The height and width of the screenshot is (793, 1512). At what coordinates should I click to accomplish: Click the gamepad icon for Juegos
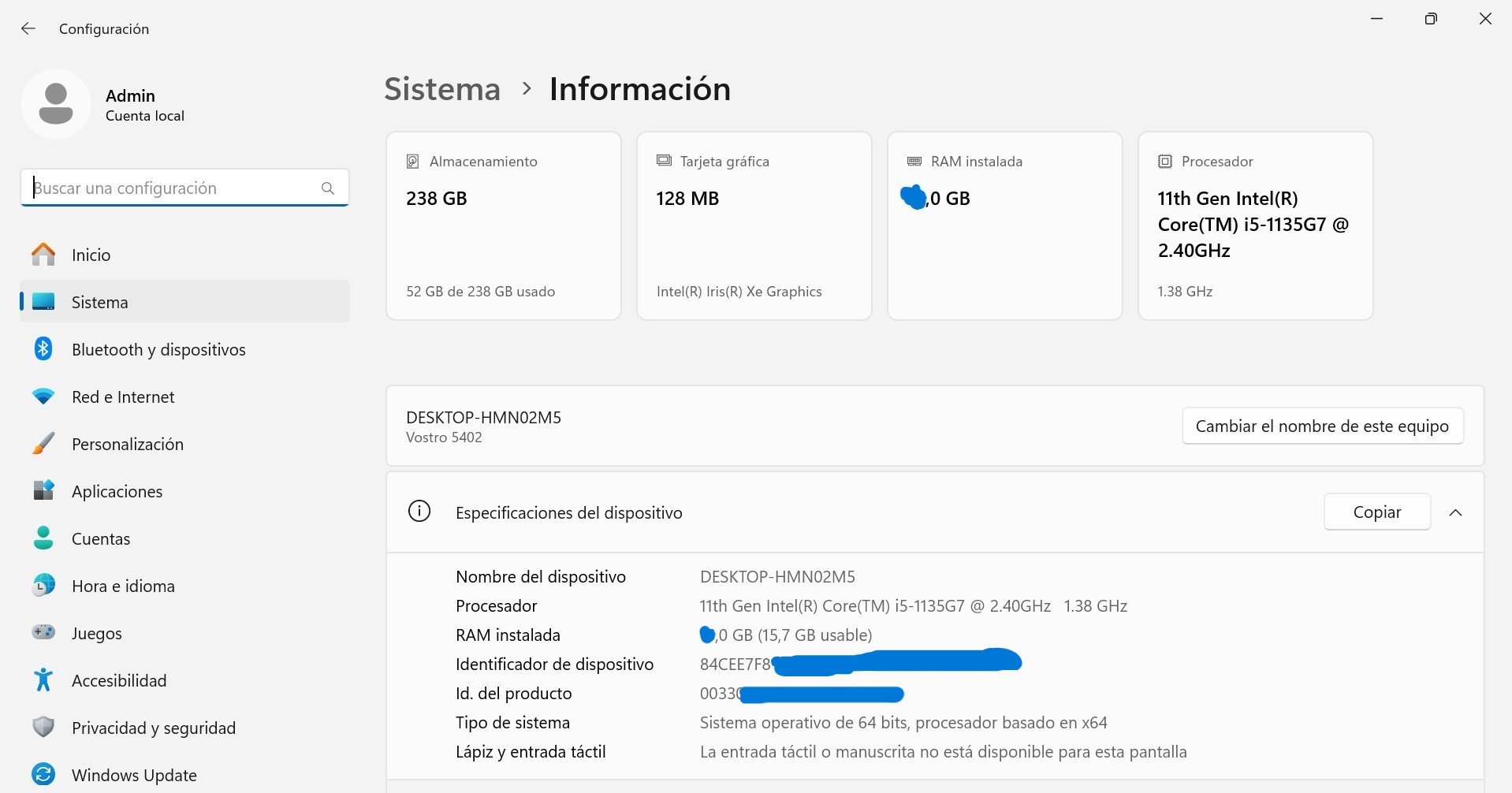43,633
